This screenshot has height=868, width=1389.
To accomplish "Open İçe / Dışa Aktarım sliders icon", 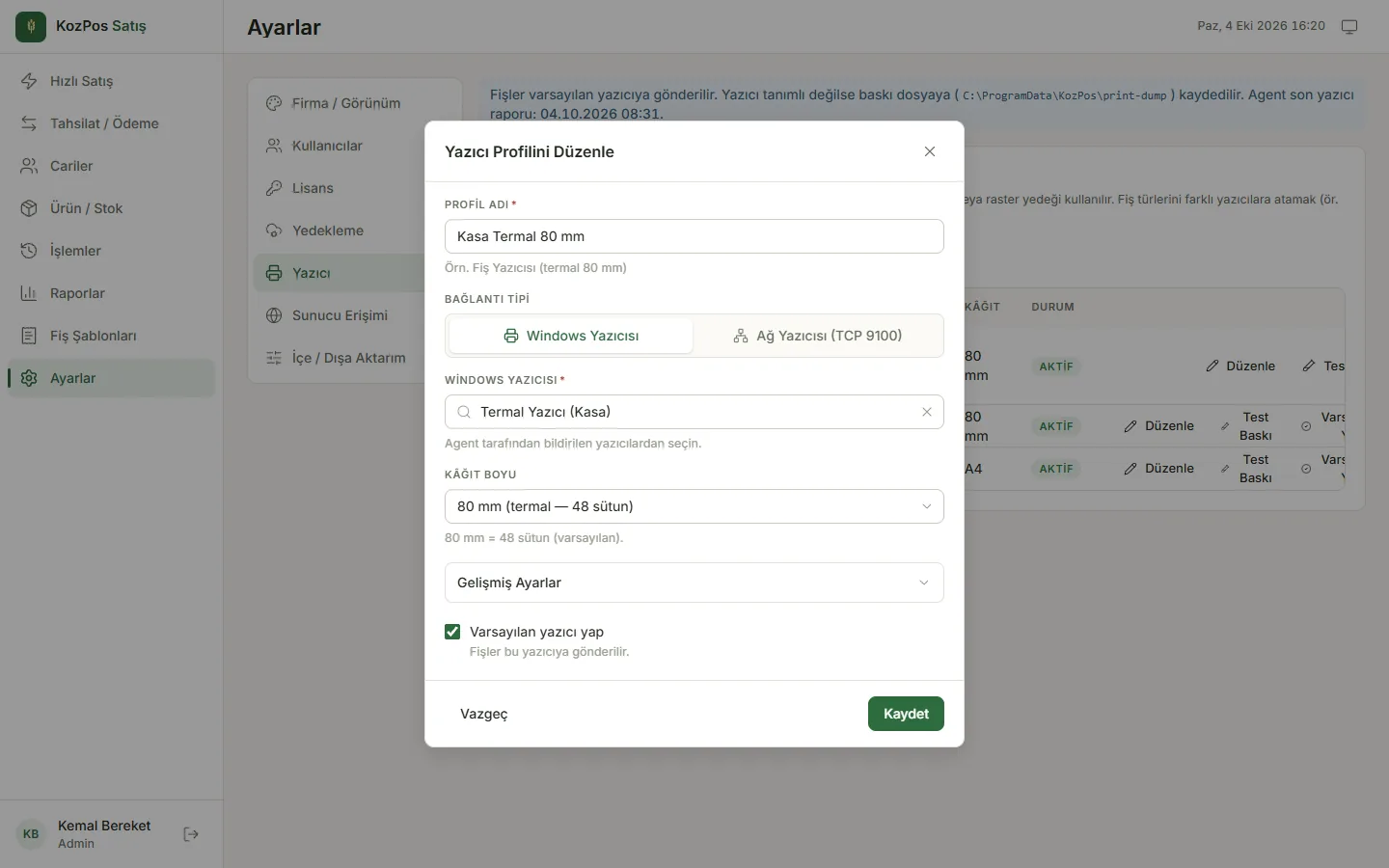I will (x=274, y=358).
